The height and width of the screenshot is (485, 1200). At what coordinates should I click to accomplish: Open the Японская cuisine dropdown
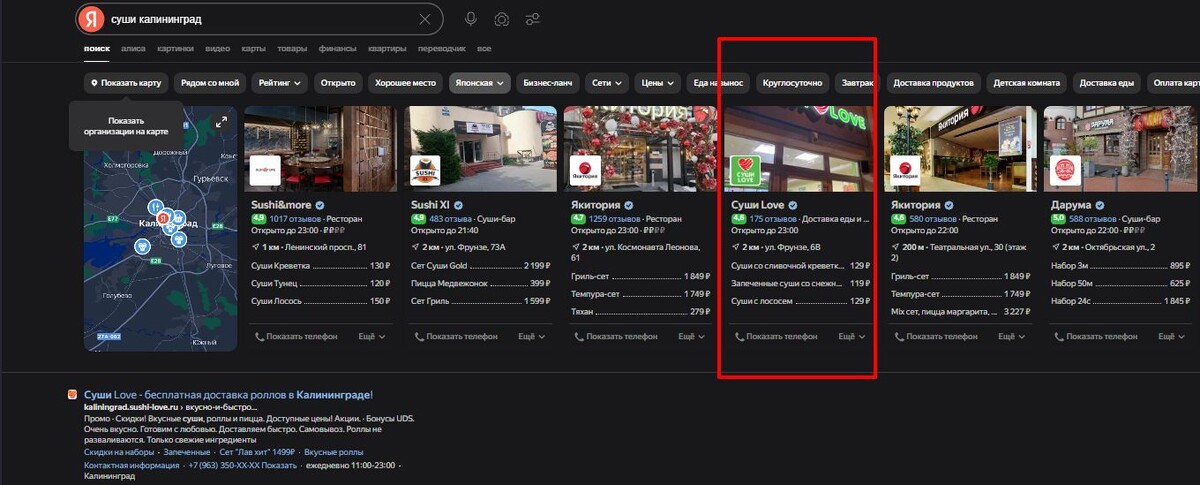(x=480, y=83)
